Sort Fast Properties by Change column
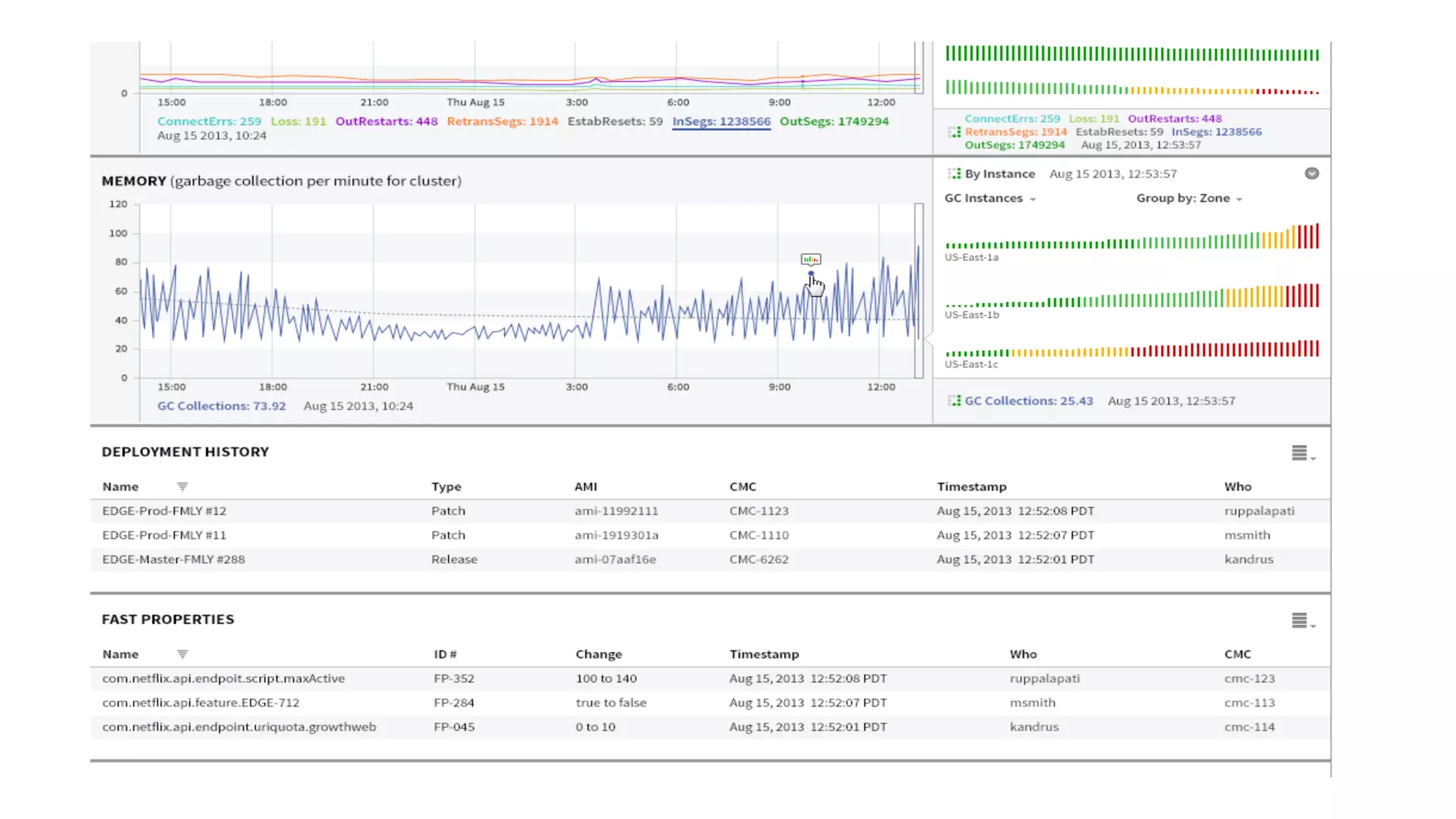This screenshot has height=819, width=1456. coord(598,654)
